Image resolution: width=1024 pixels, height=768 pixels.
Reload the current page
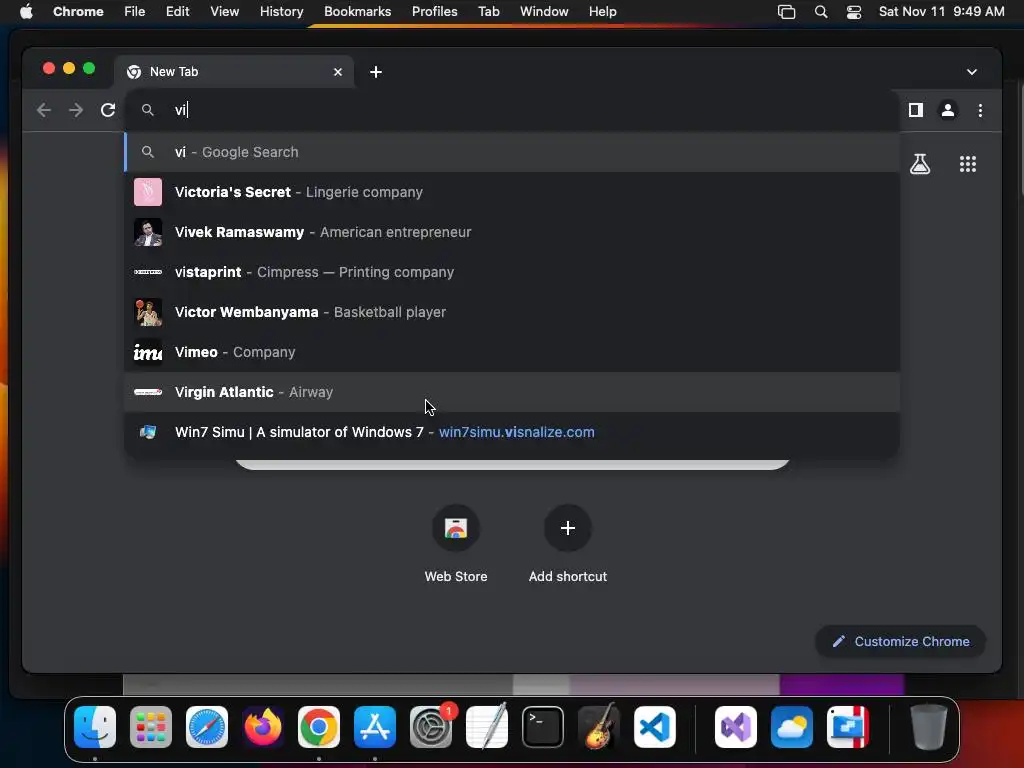108,110
